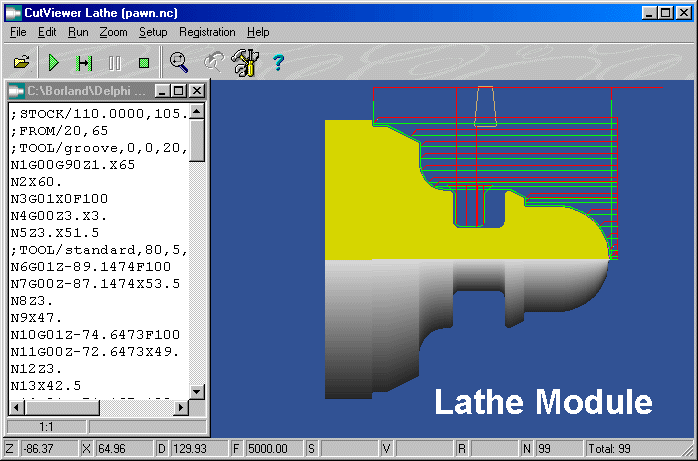
Task: Click the D value 129.93 in status bar
Action: pyautogui.click(x=199, y=449)
